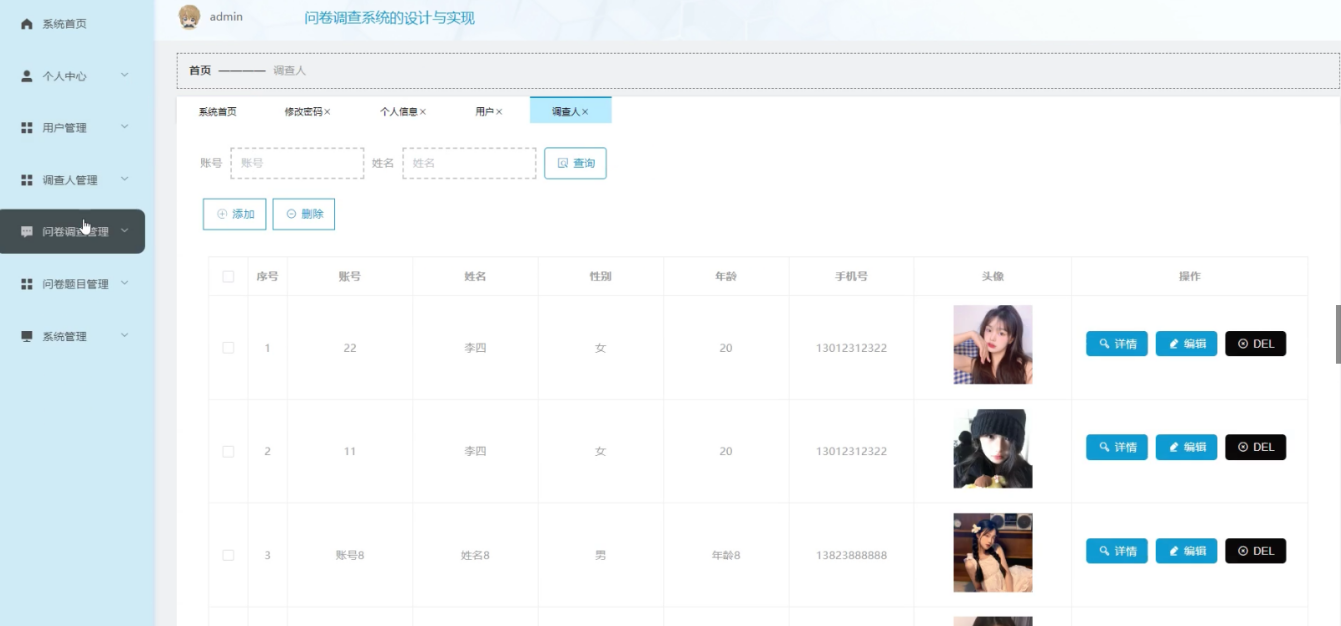Click the 性别 column header
The image size is (1341, 626).
[x=600, y=276]
